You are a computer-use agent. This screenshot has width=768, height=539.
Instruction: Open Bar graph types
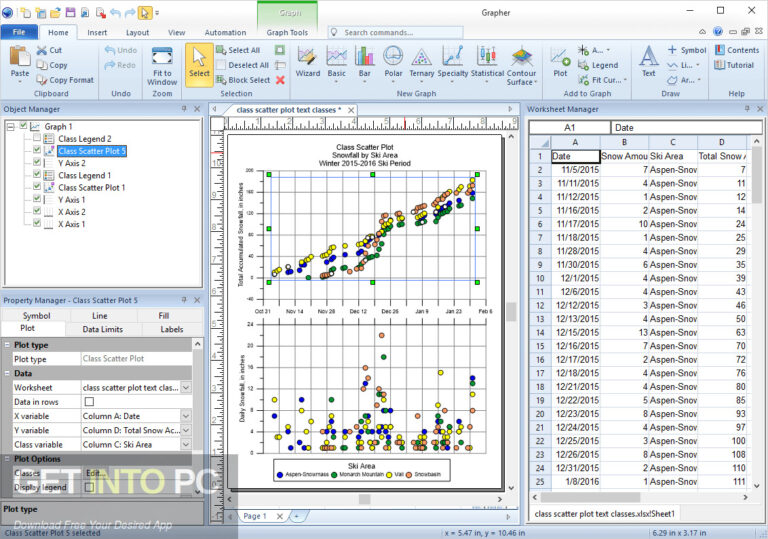pyautogui.click(x=364, y=62)
